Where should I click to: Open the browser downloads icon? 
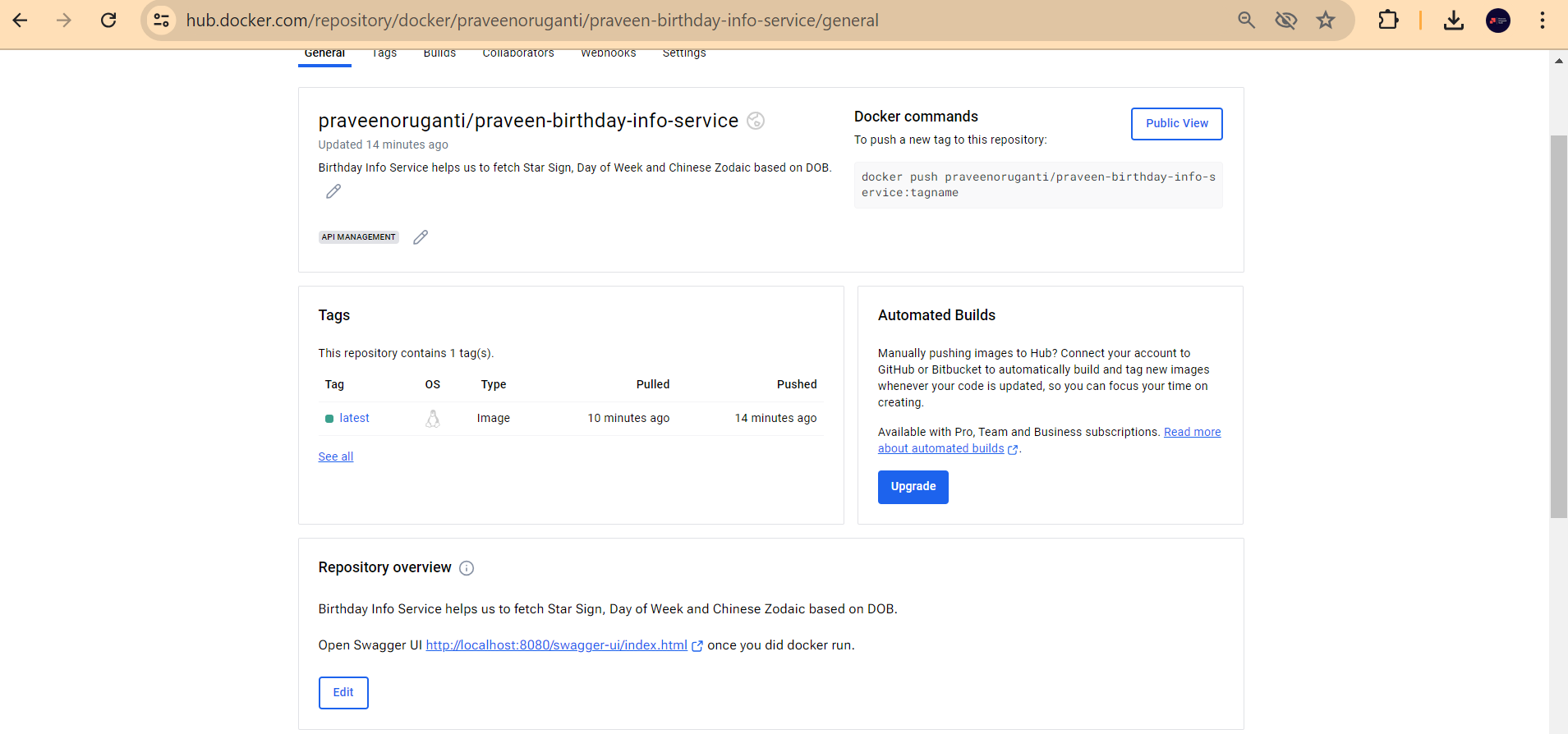[1454, 21]
